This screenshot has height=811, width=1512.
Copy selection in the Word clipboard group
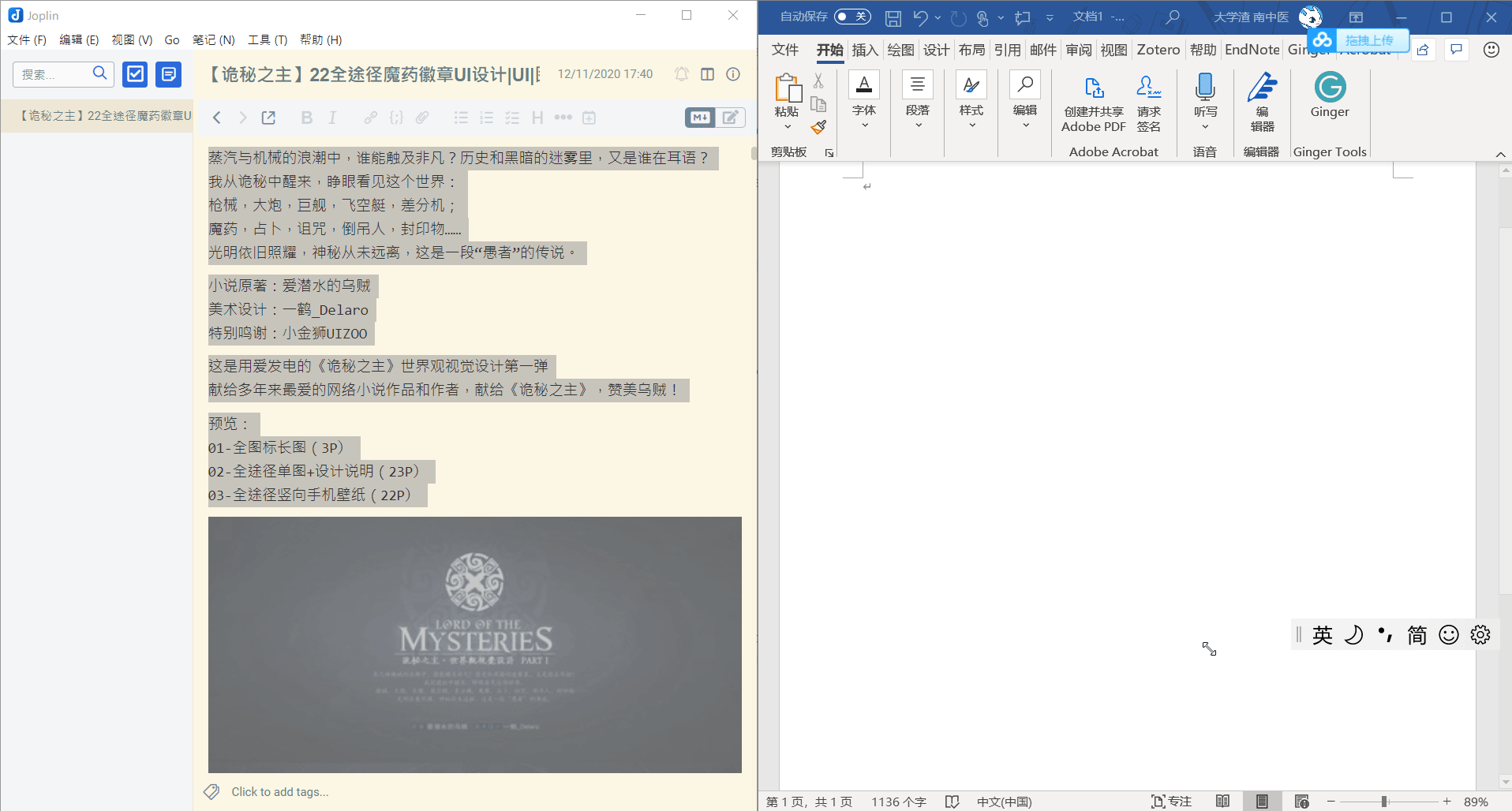[x=818, y=104]
